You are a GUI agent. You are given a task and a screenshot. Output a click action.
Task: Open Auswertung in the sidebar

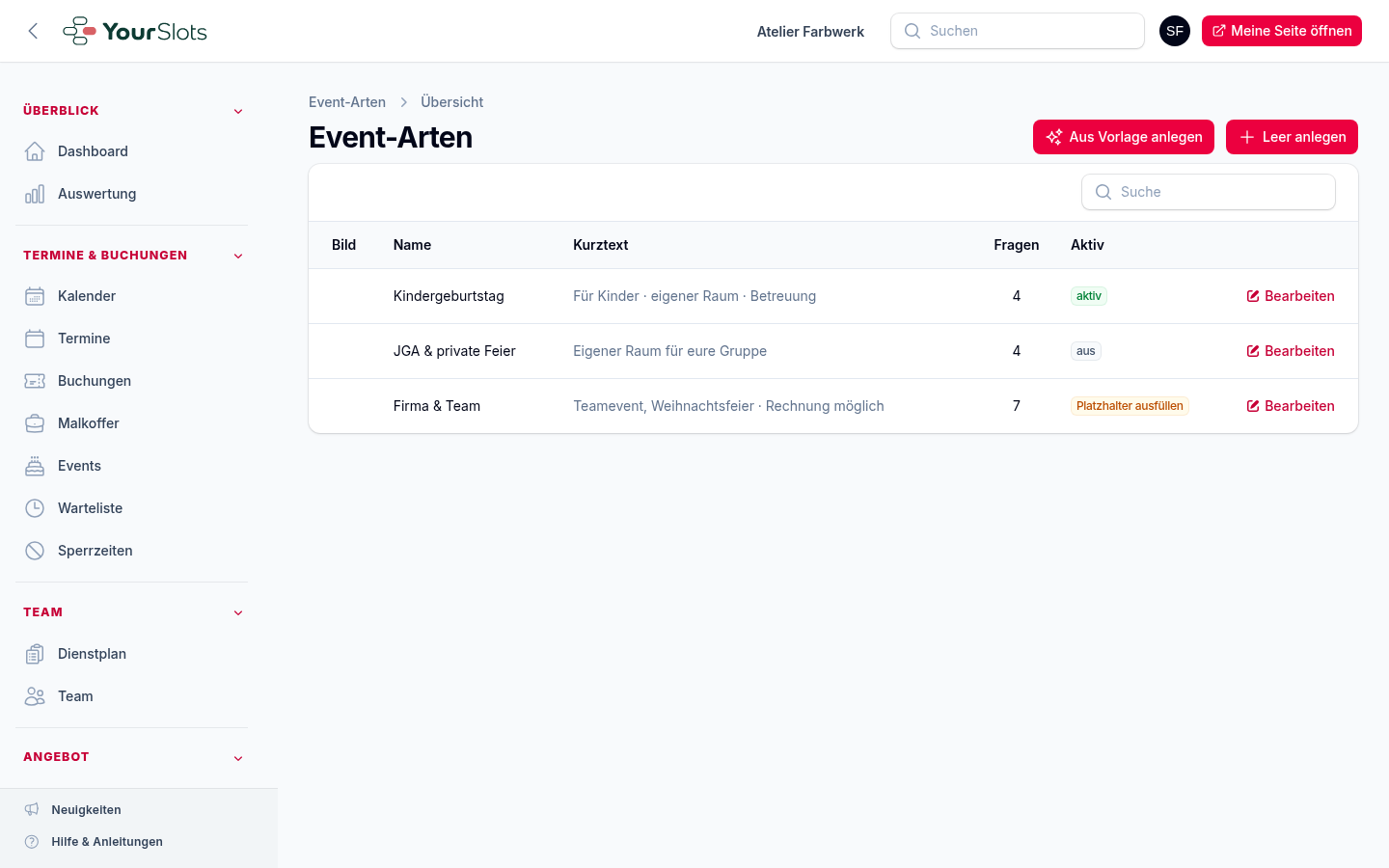(131, 194)
